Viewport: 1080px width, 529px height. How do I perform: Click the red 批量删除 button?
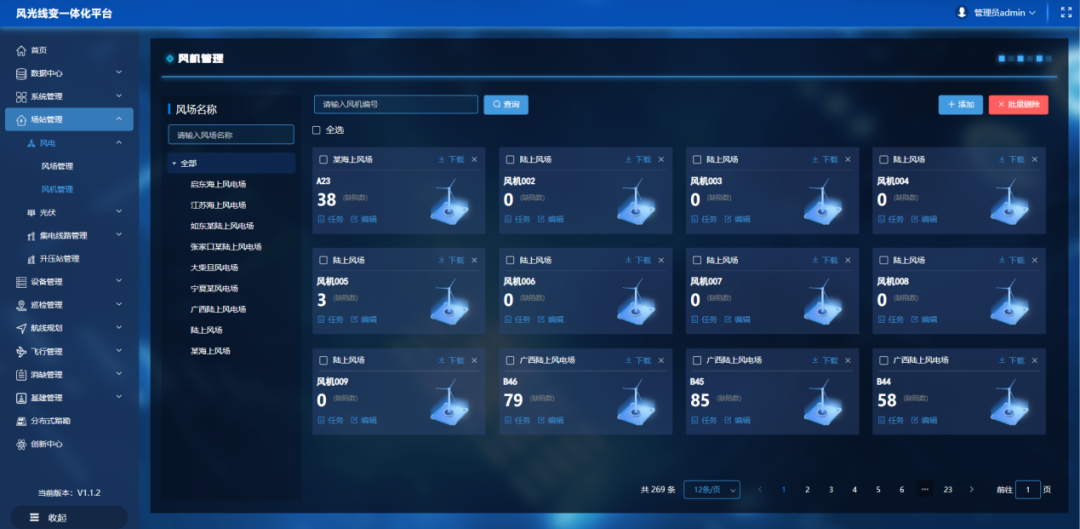(x=1018, y=104)
